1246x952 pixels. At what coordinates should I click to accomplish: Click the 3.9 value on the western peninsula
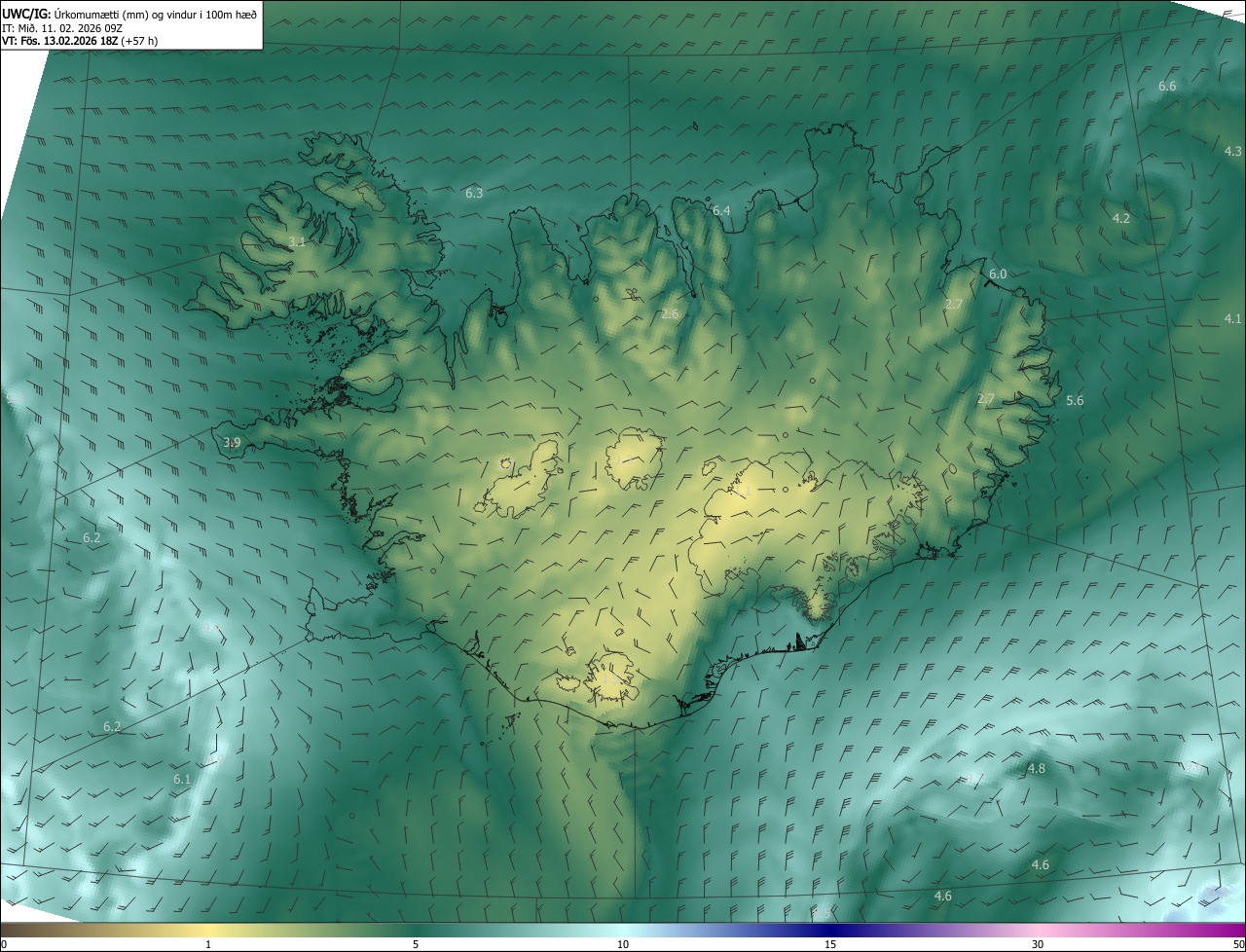(x=232, y=443)
